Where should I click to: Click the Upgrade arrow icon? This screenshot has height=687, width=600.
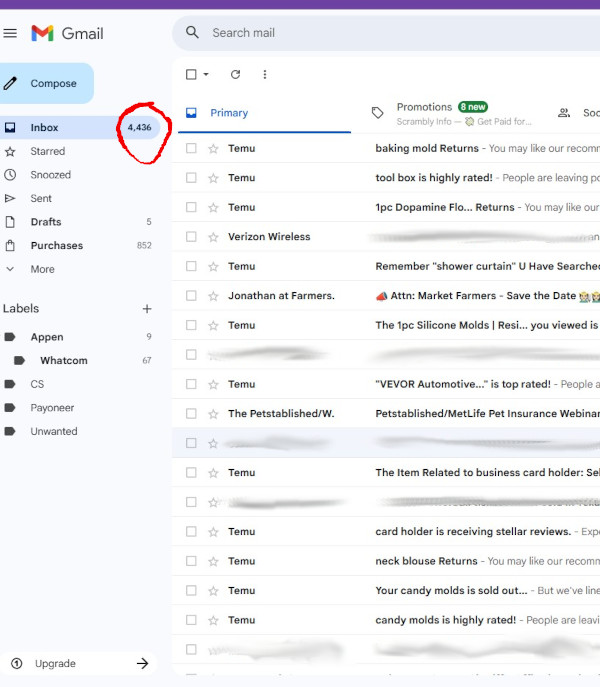142,663
